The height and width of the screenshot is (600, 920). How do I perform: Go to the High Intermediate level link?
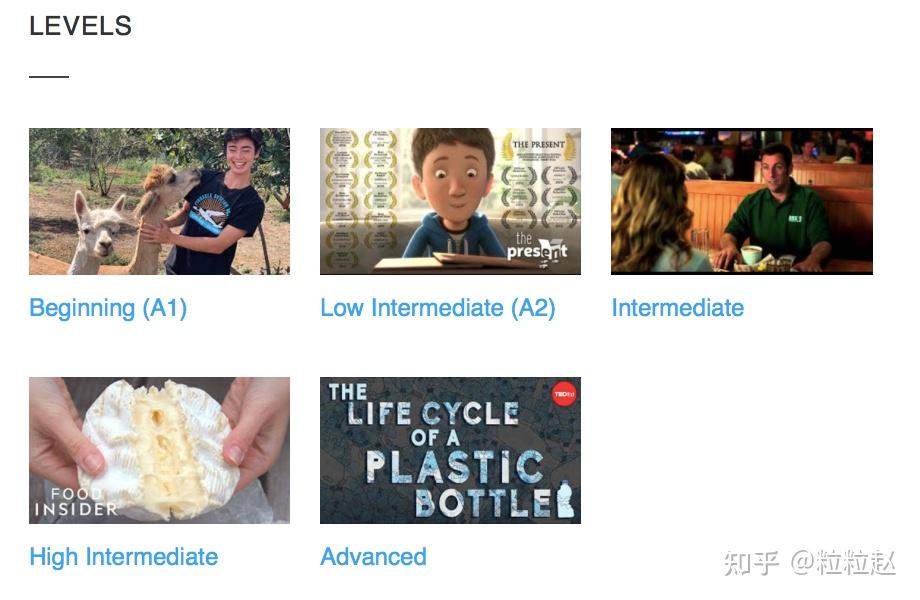[124, 557]
